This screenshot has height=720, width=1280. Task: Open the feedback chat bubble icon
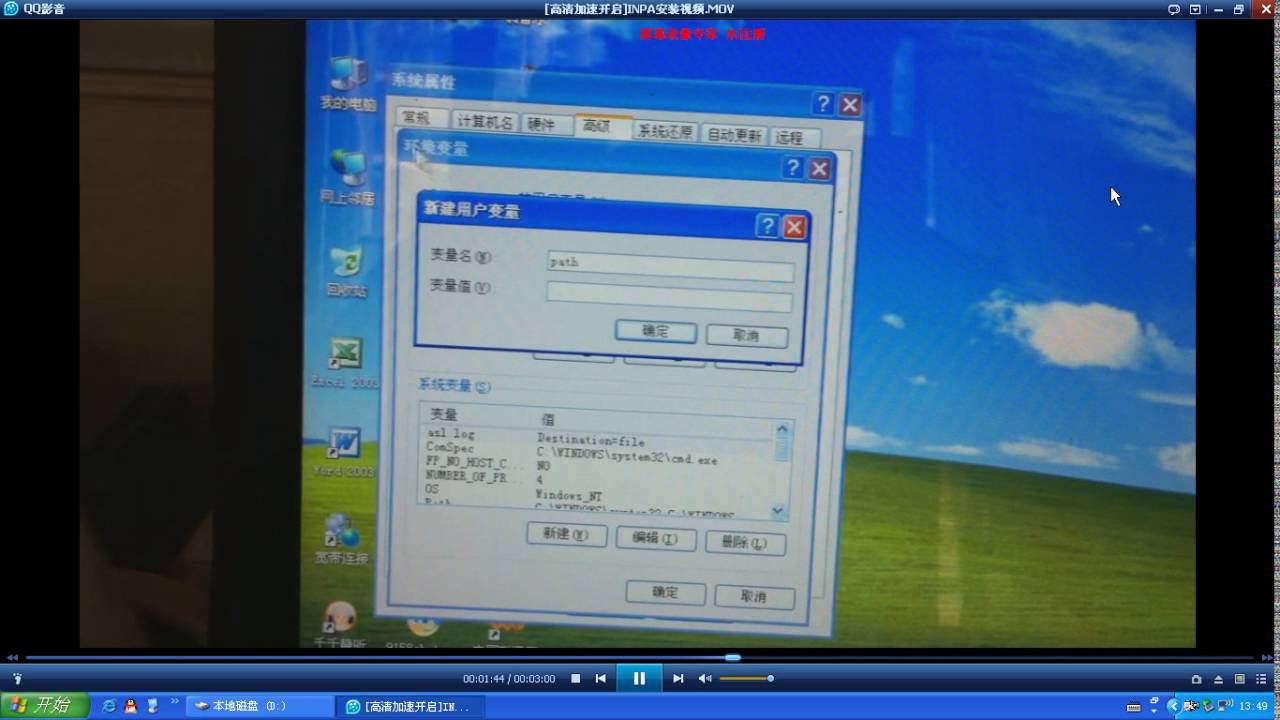(1174, 9)
